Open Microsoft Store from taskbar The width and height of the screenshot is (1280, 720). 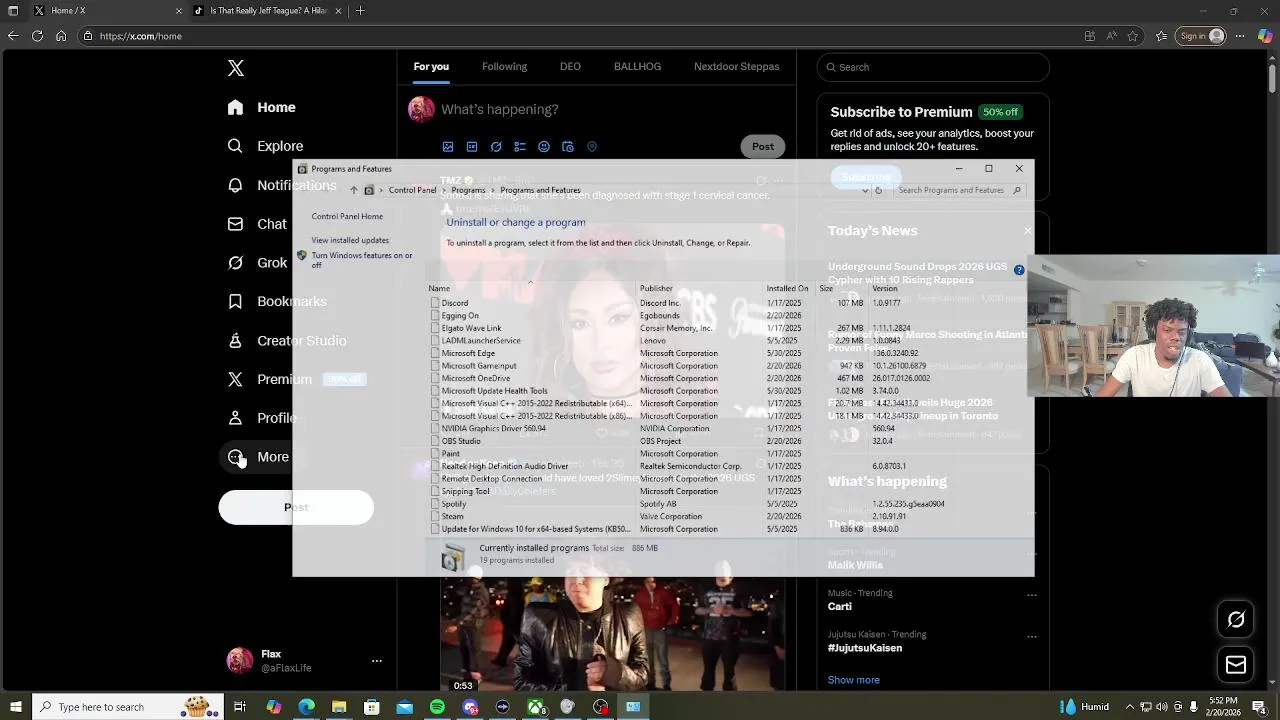point(372,707)
